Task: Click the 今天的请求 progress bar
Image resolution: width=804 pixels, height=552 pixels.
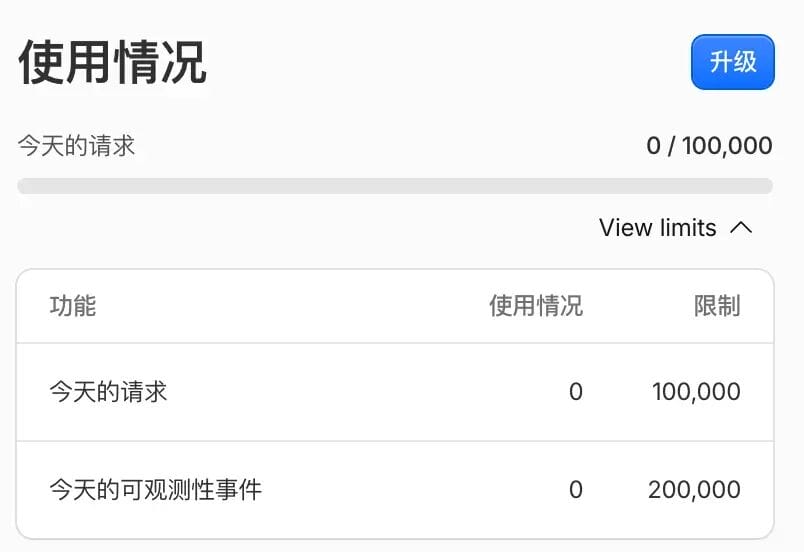Action: pyautogui.click(x=395, y=186)
